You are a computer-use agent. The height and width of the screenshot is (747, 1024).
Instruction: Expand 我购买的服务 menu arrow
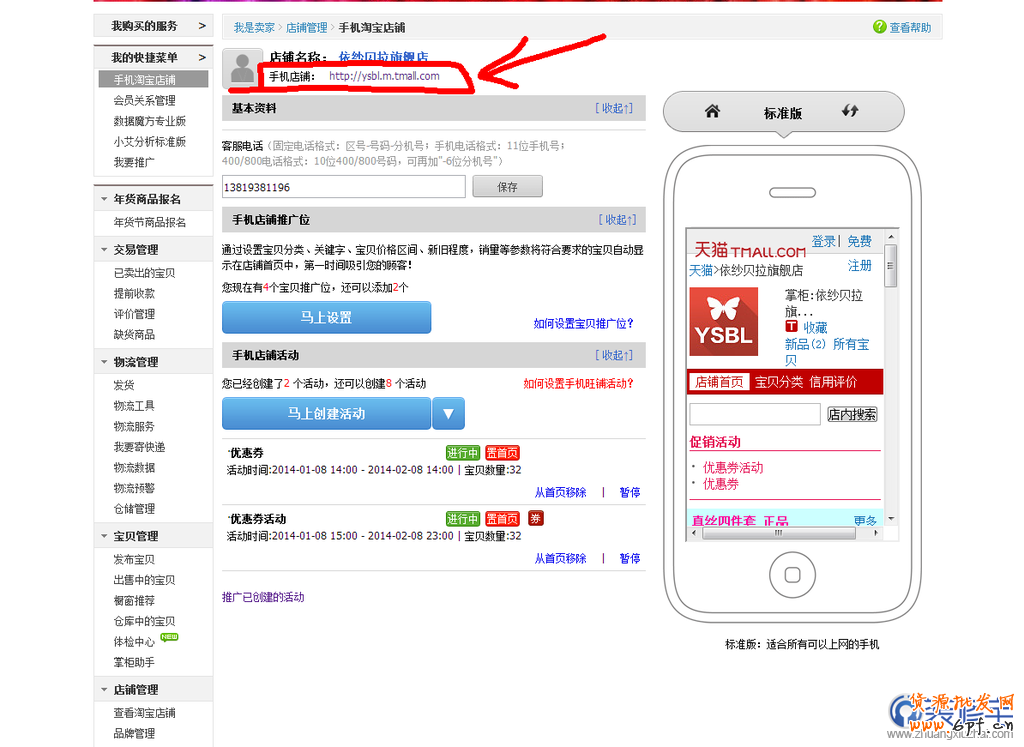tap(202, 26)
